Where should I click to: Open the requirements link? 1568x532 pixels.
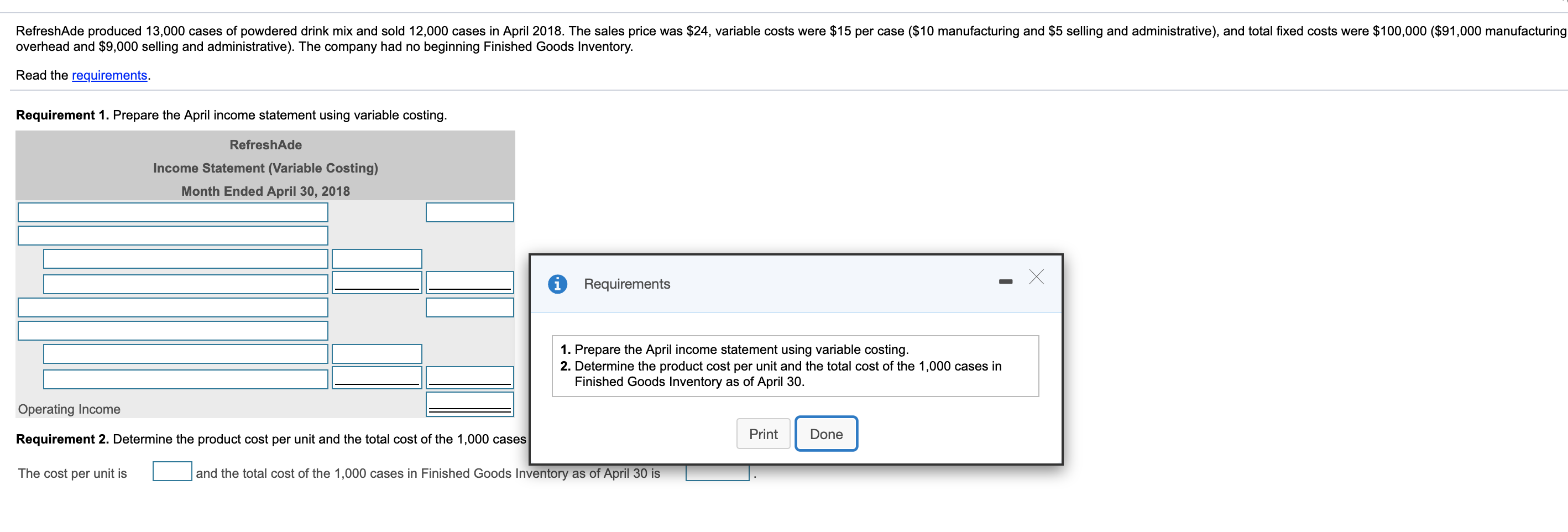pos(109,75)
